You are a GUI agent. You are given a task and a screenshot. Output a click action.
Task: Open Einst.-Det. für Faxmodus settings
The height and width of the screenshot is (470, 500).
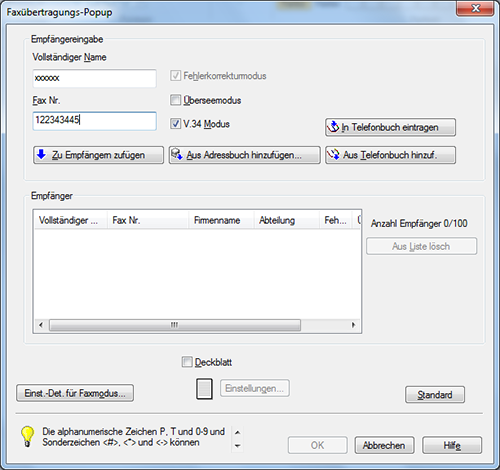click(75, 393)
